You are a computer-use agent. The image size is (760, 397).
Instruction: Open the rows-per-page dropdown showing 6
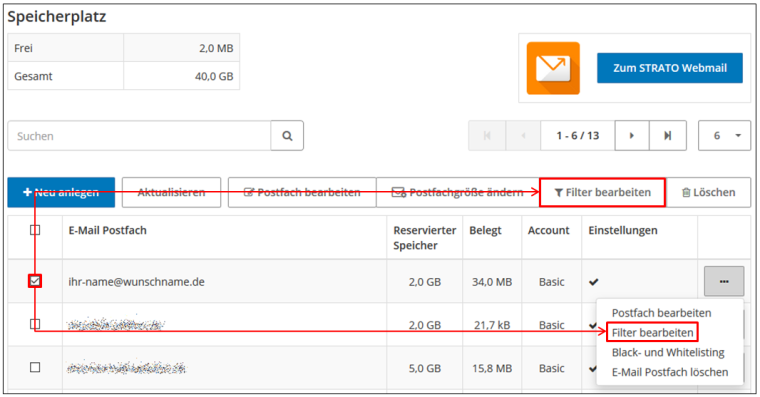724,136
